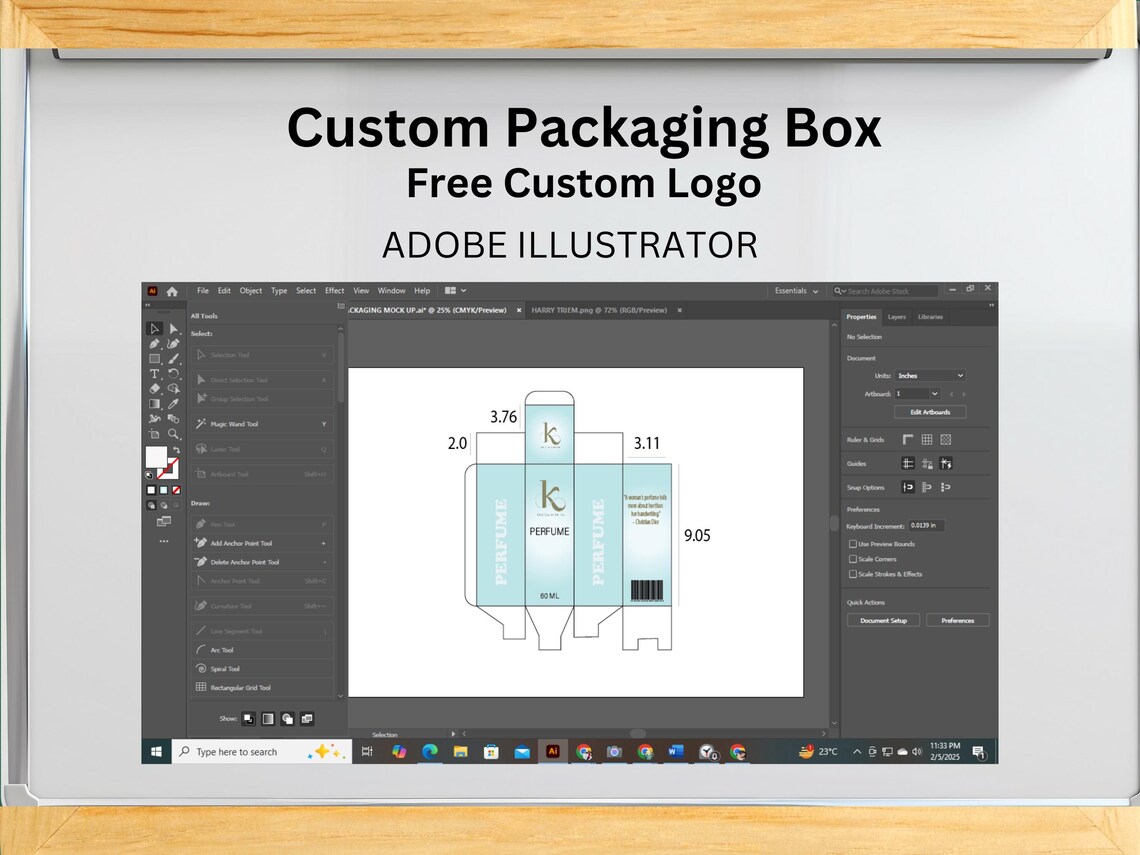1140x855 pixels.
Task: Click the Edit Artboards button
Action: point(930,411)
